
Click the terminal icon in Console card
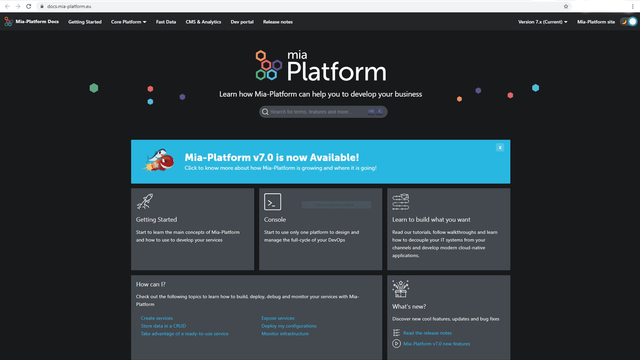pyautogui.click(x=273, y=202)
